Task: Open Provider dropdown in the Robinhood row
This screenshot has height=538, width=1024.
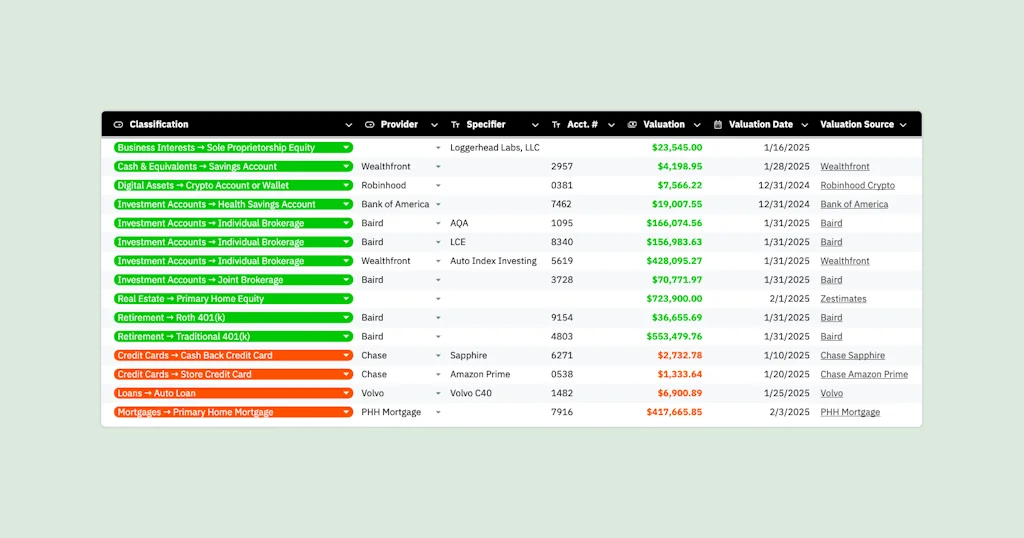Action: (438, 186)
